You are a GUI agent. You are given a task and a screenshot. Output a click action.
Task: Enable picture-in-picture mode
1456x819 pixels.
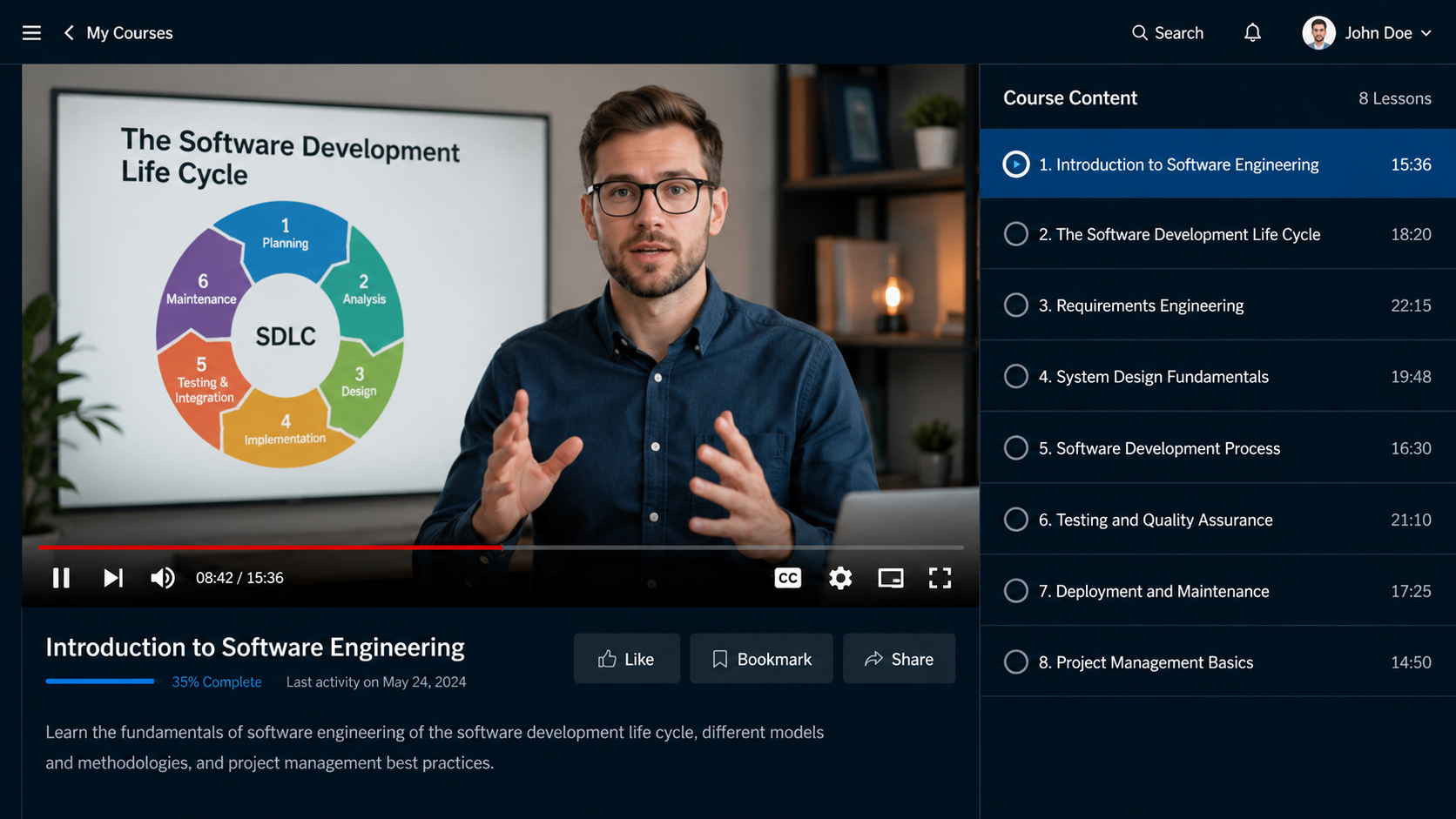[x=891, y=578]
